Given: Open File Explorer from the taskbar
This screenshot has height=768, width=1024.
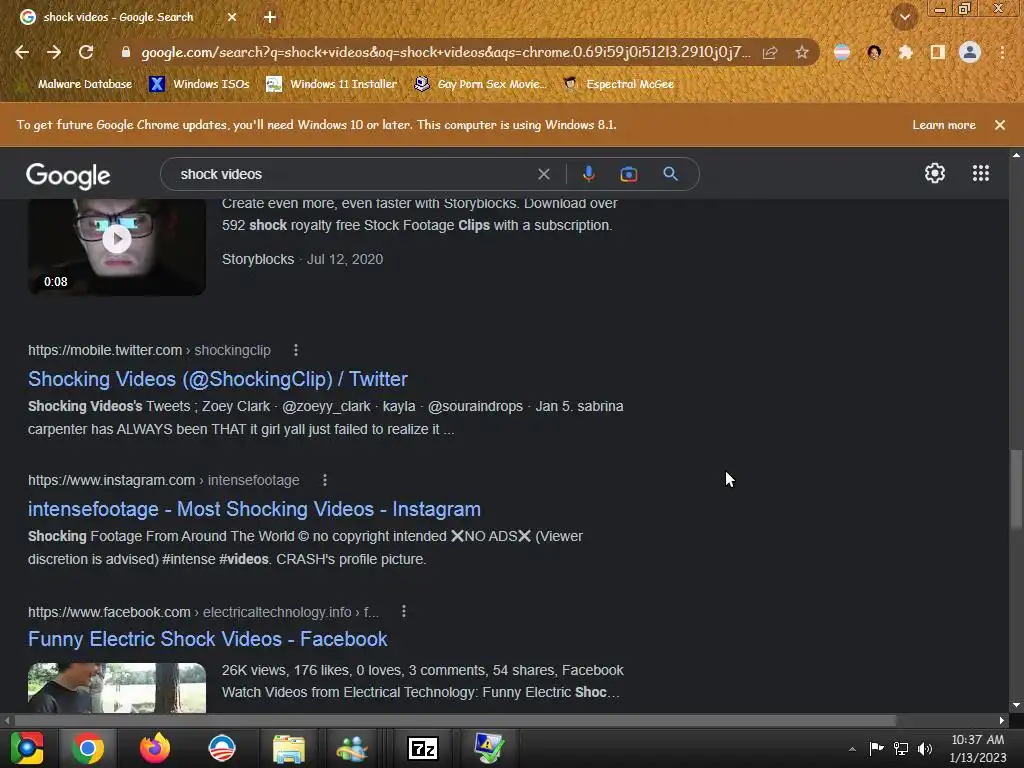Looking at the screenshot, I should point(289,748).
